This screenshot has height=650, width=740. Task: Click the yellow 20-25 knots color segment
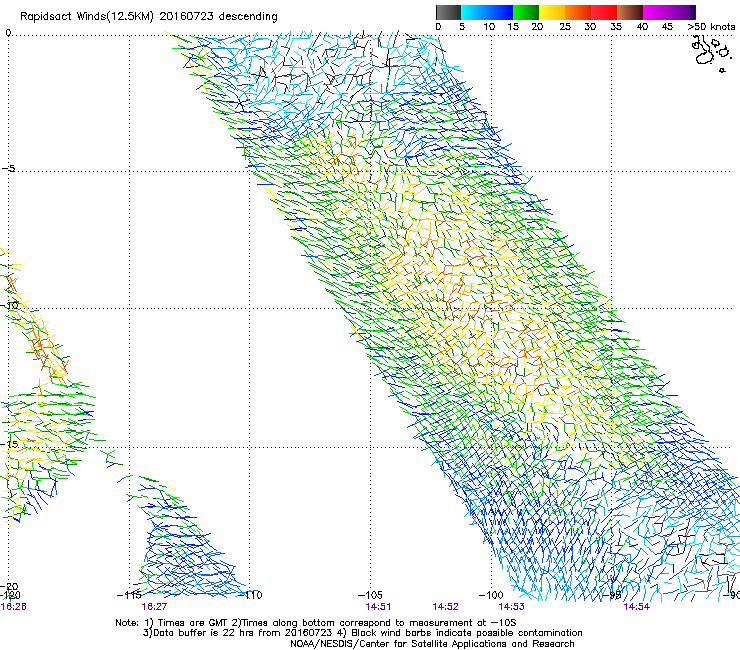552,12
